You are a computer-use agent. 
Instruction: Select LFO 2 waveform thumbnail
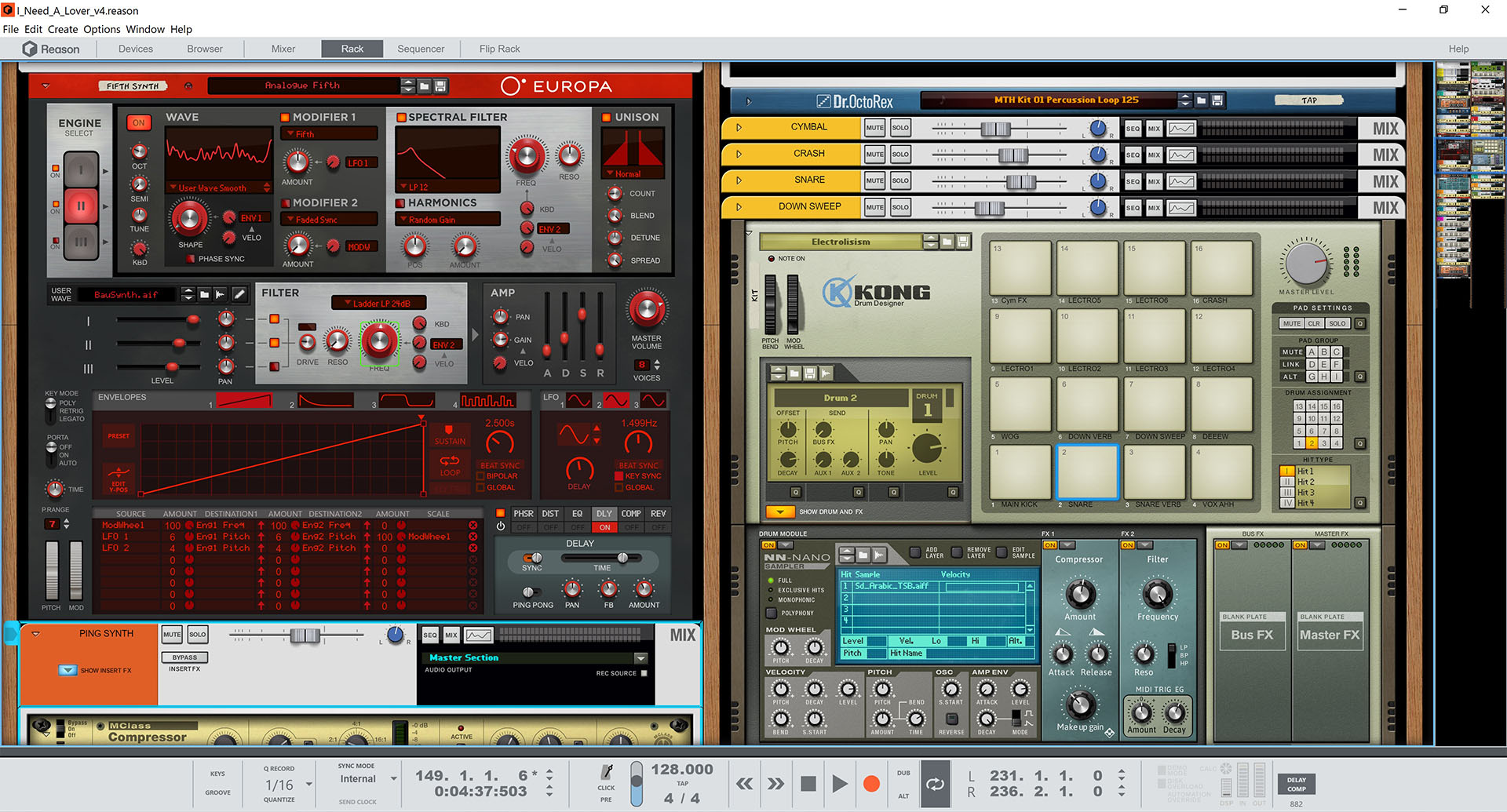[616, 401]
